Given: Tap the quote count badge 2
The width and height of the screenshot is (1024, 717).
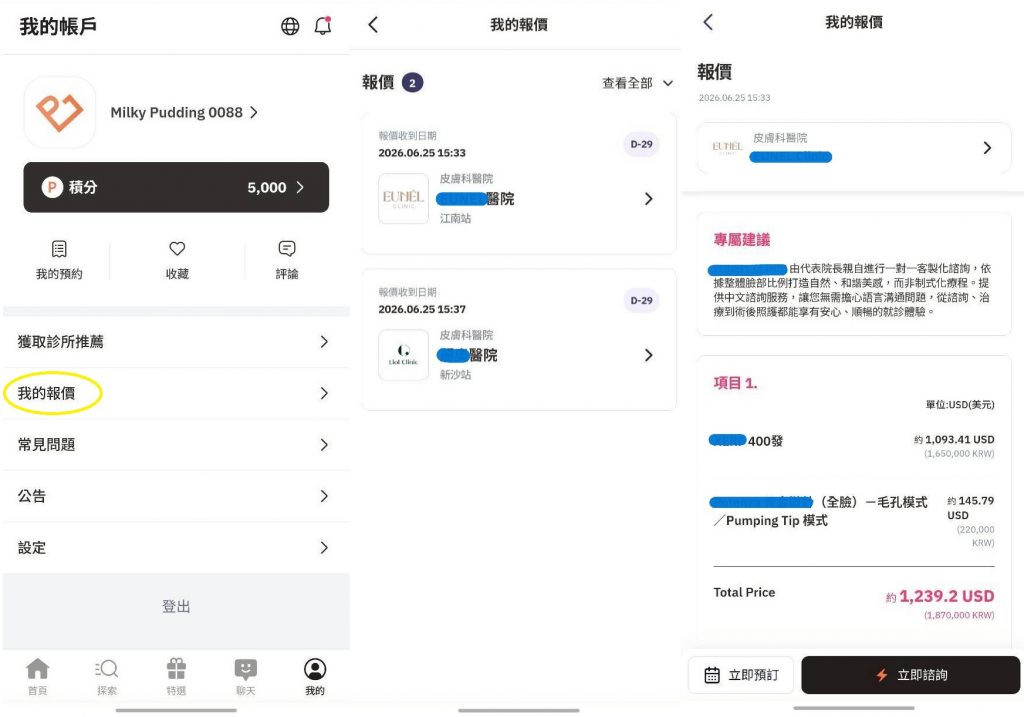Looking at the screenshot, I should pyautogui.click(x=412, y=83).
